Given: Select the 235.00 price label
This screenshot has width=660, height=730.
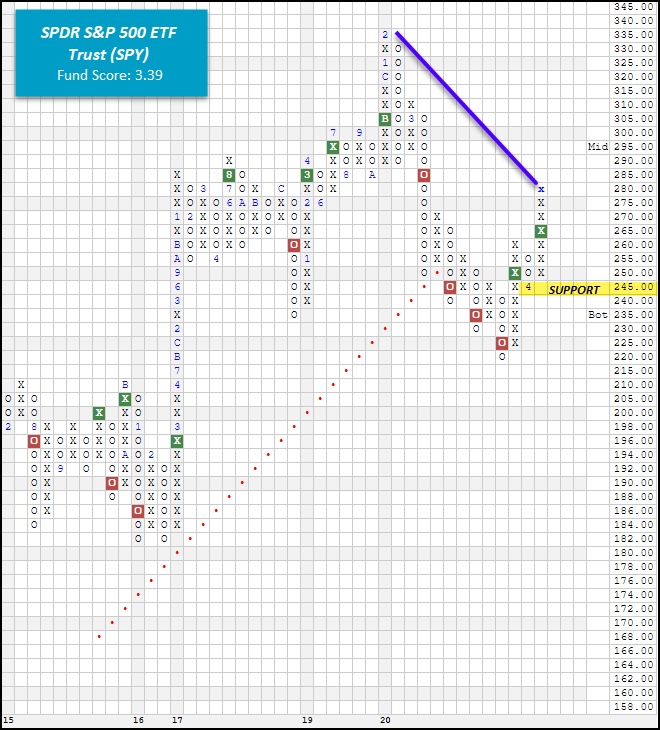Looking at the screenshot, I should [x=633, y=315].
